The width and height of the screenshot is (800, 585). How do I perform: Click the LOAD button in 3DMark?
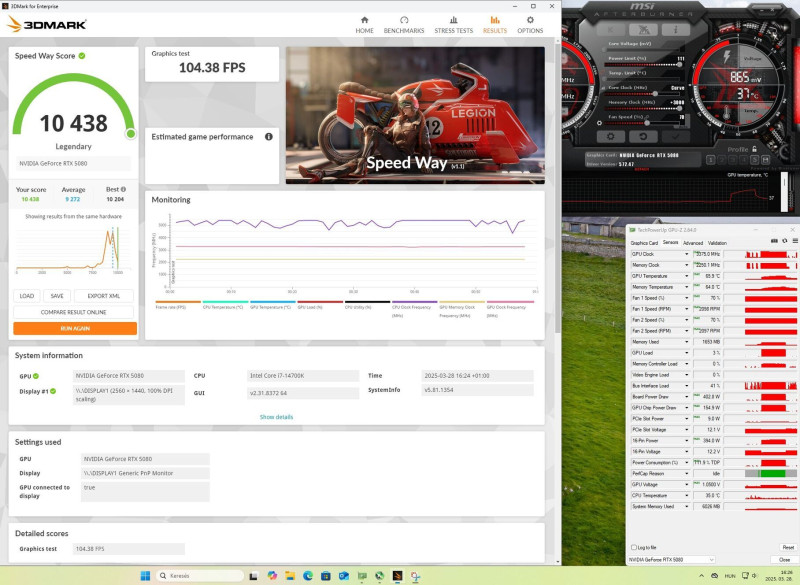point(27,296)
